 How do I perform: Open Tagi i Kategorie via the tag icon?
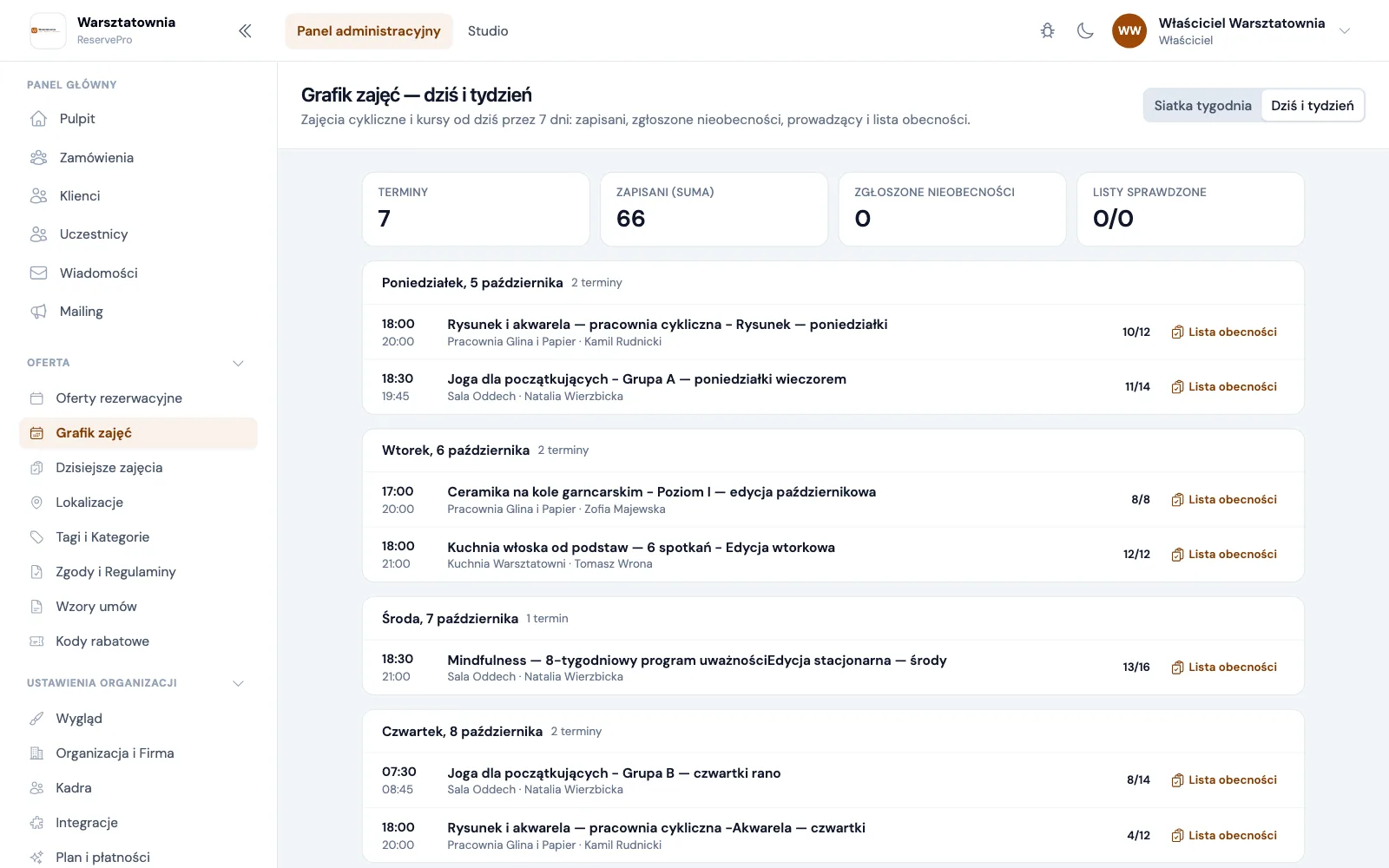[36, 537]
